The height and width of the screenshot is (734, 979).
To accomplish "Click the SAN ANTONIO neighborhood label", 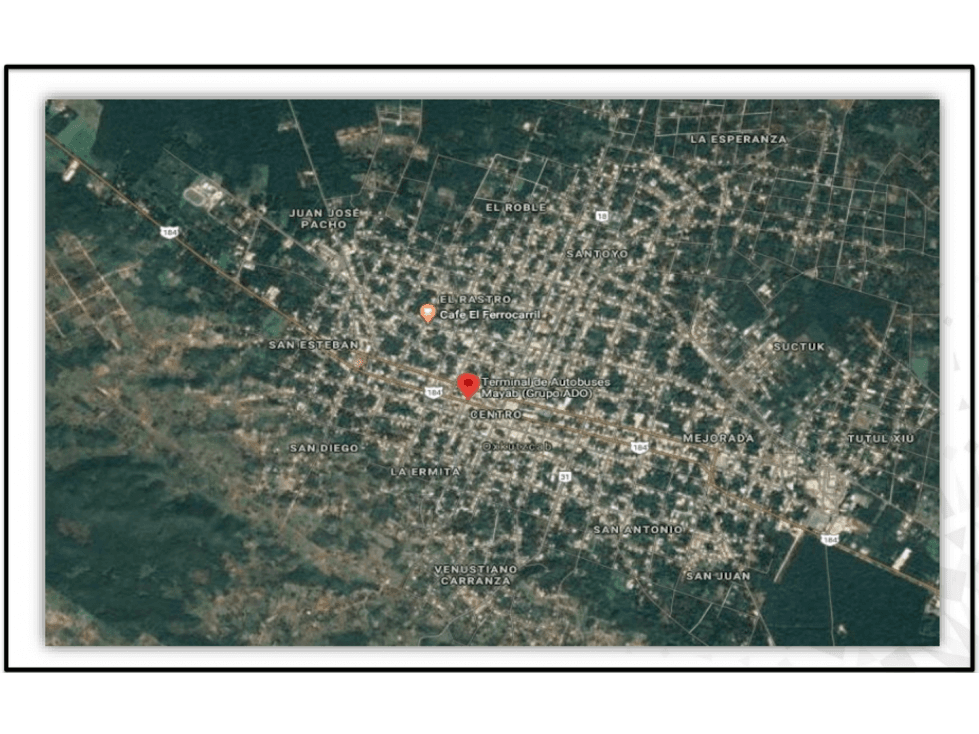I will click(637, 529).
